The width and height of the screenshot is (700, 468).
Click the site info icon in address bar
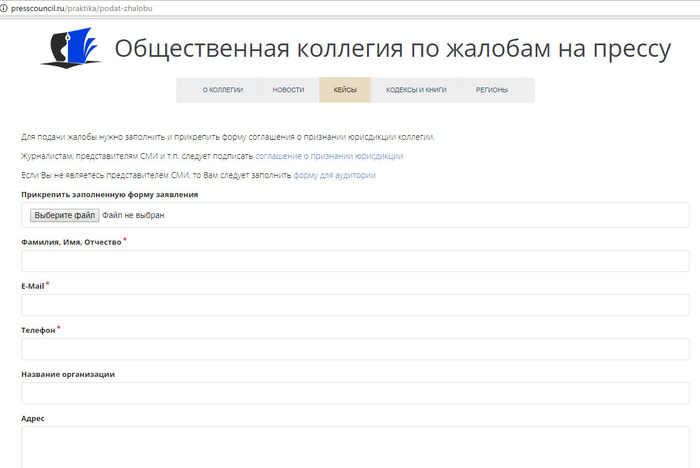pos(4,7)
